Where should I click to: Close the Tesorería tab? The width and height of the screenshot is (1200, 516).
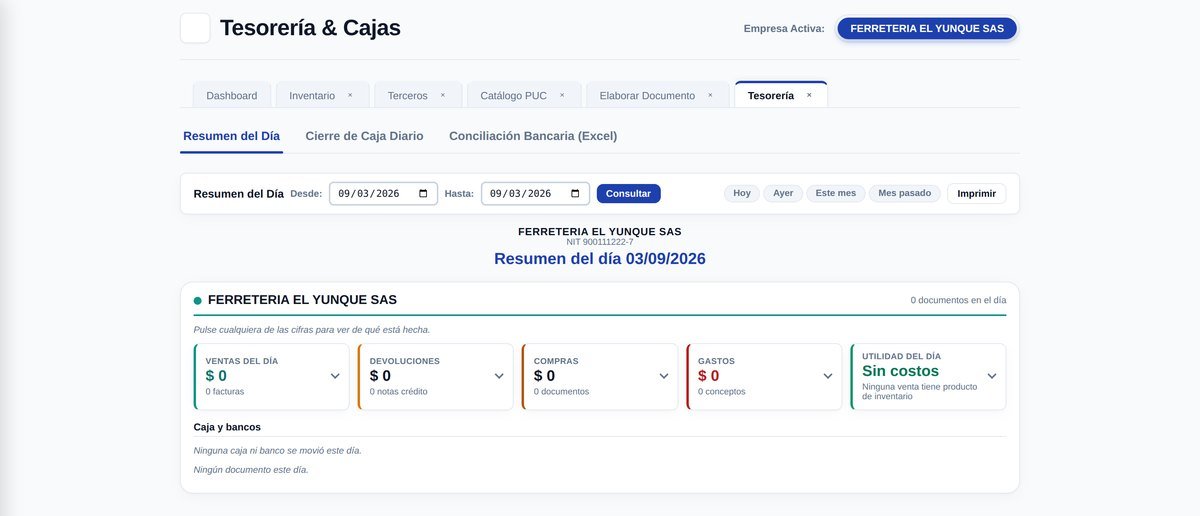tap(809, 95)
